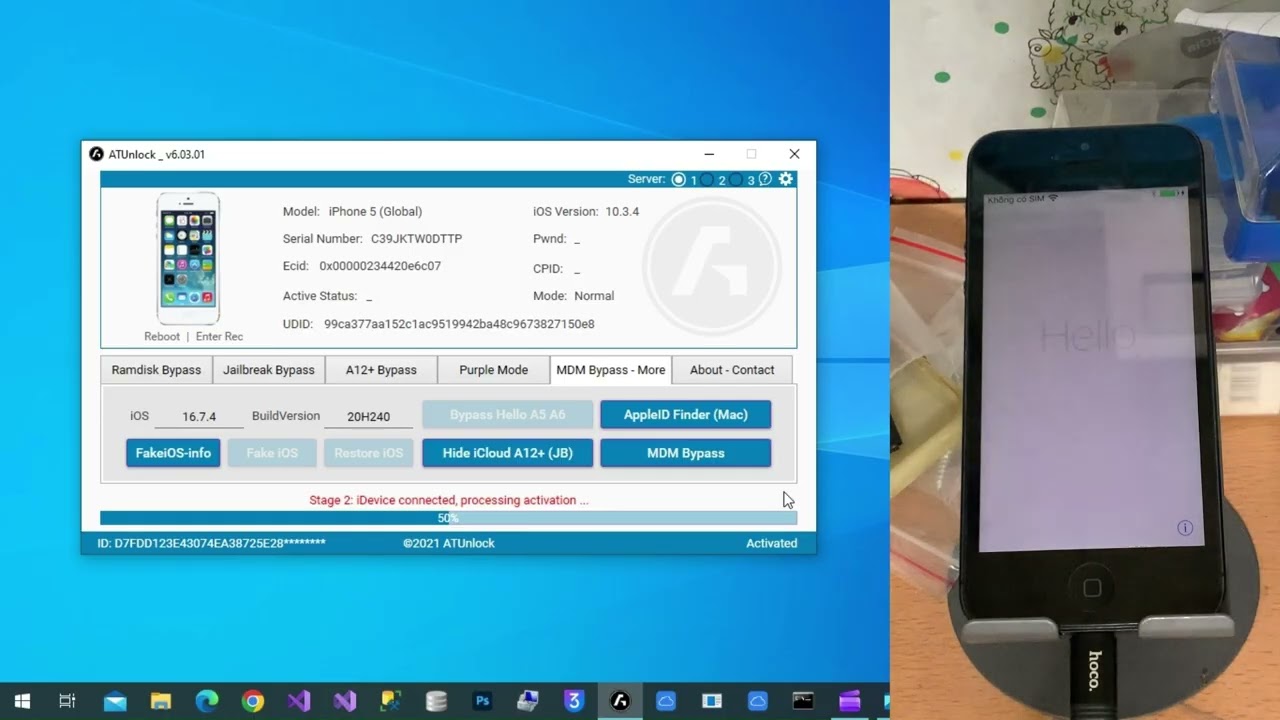1280x720 pixels.
Task: Click the UDID value string
Action: click(x=459, y=324)
